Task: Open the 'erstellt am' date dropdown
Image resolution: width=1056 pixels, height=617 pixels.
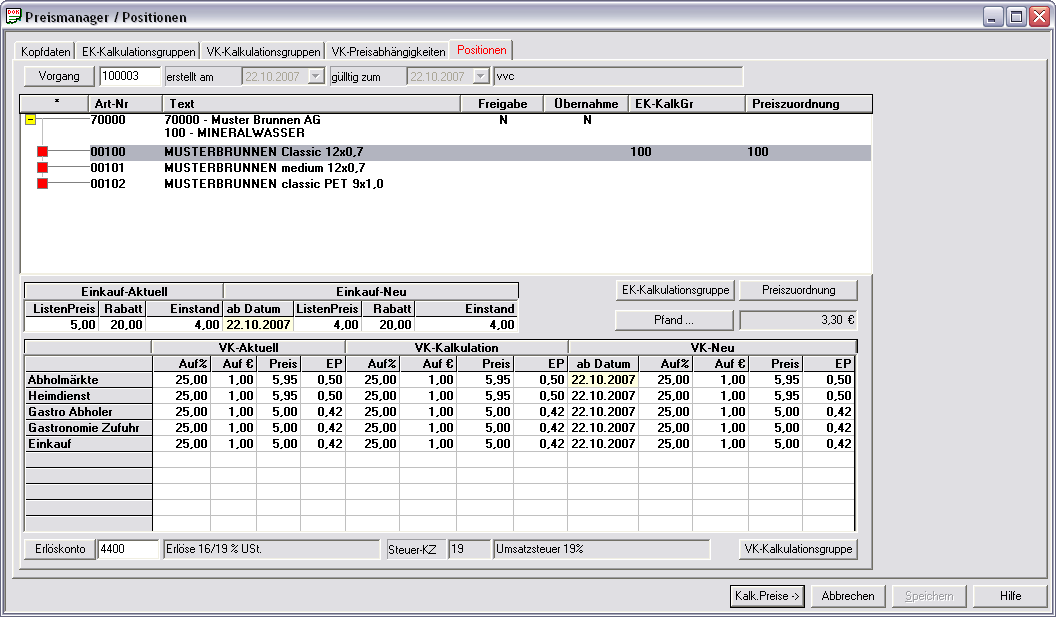Action: [316, 76]
